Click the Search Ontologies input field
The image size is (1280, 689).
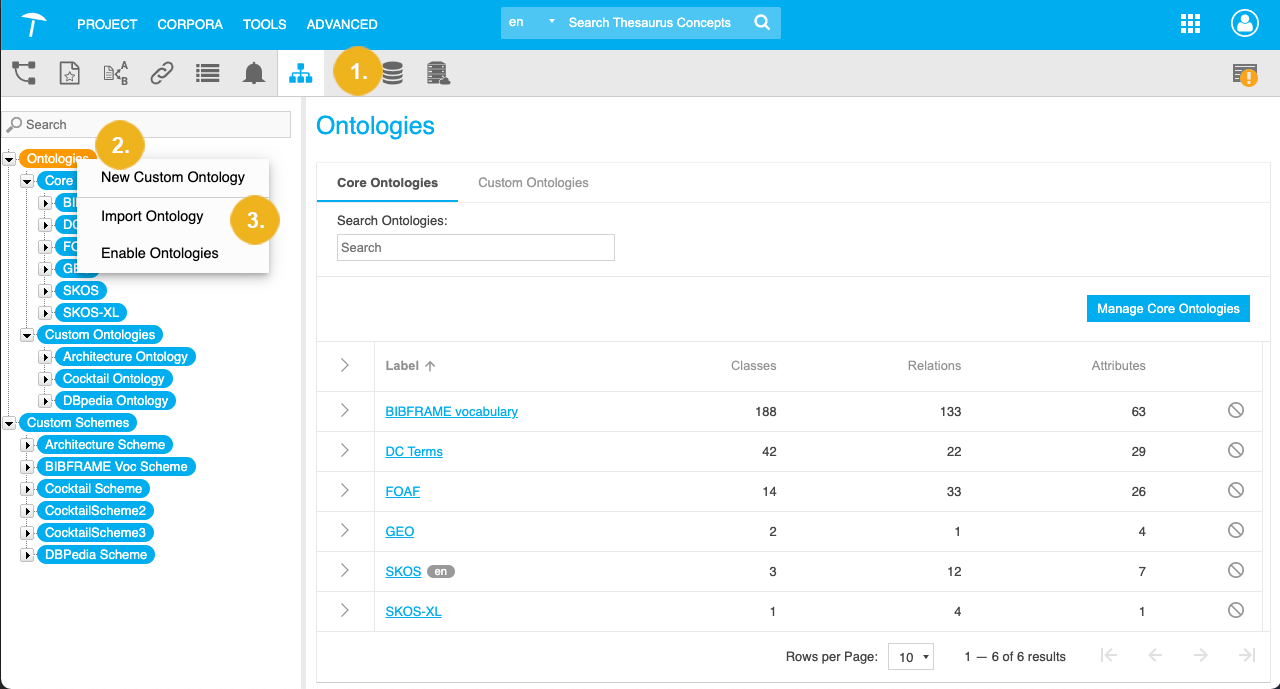[x=475, y=247]
